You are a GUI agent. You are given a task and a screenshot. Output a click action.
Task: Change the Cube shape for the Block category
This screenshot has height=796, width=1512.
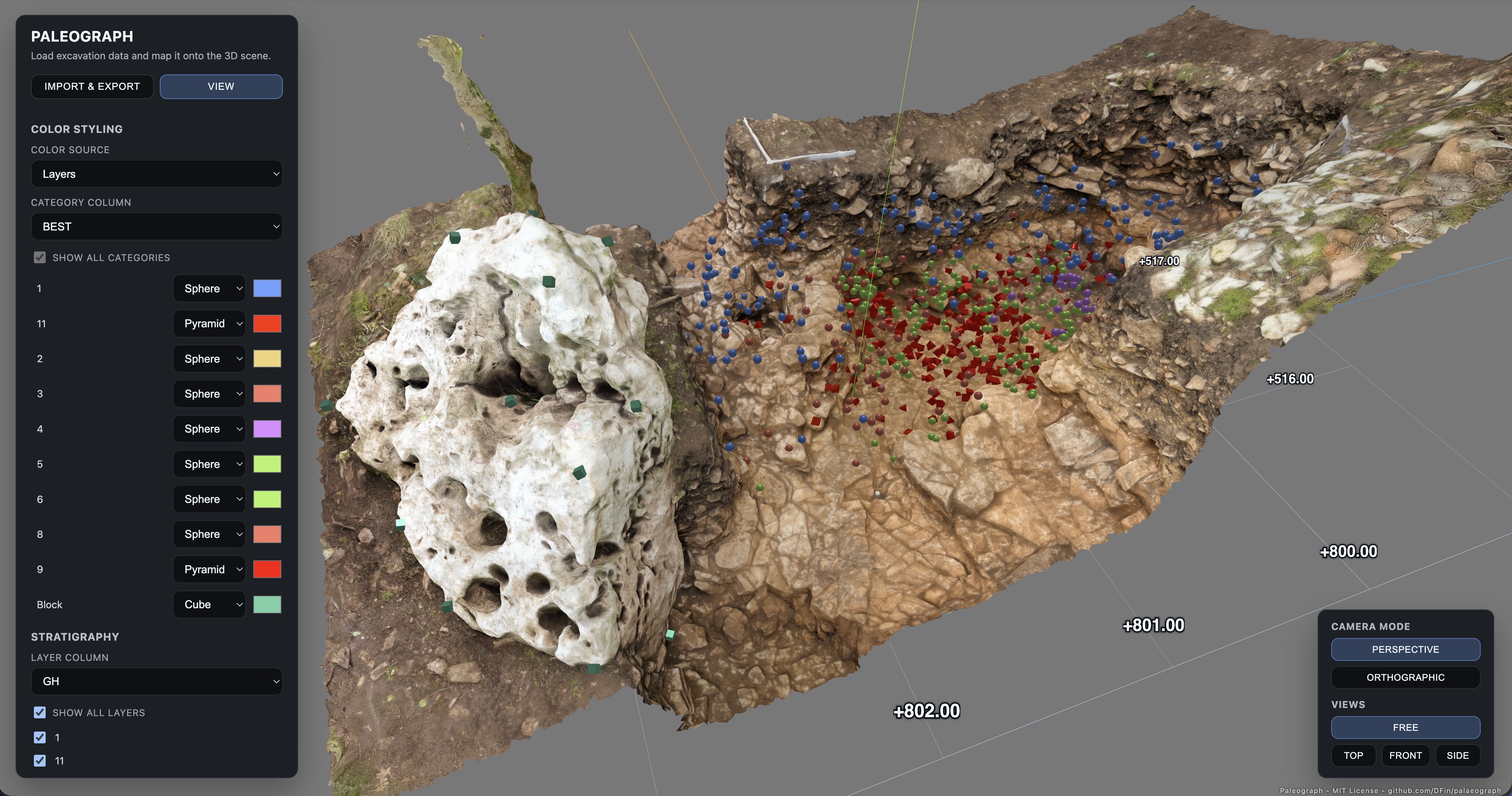pyautogui.click(x=209, y=604)
